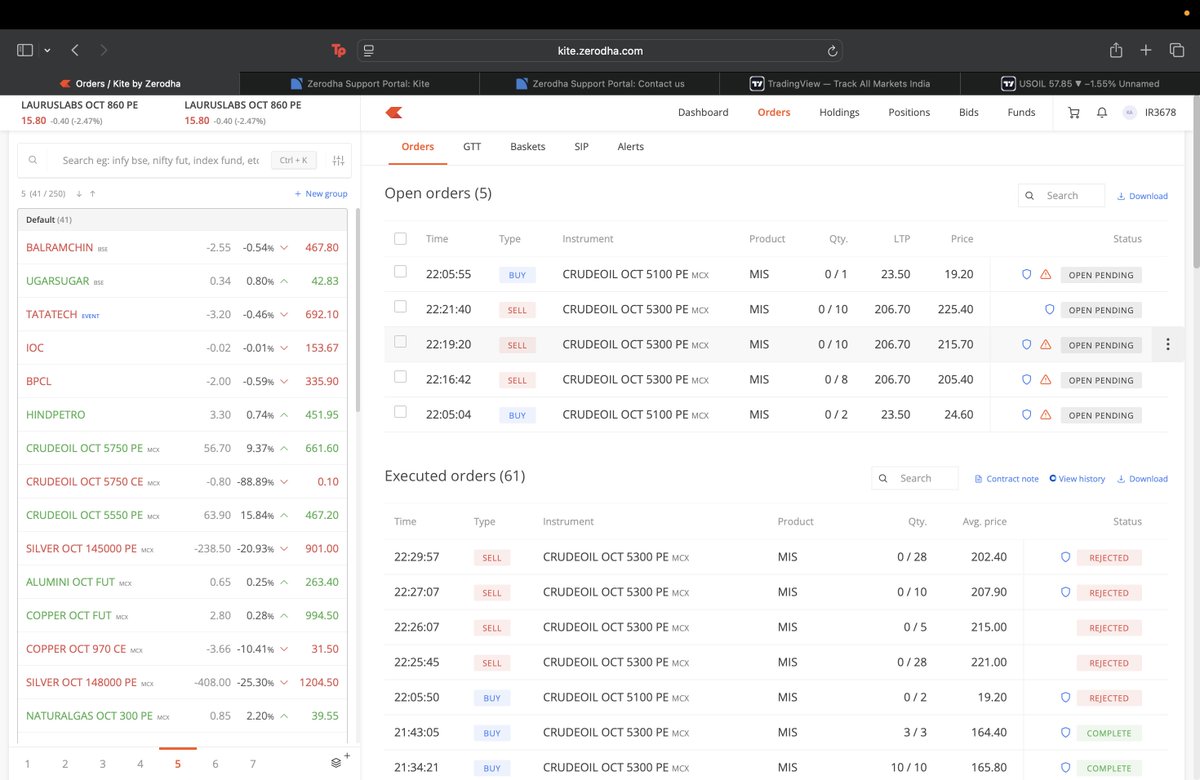The width and height of the screenshot is (1200, 780).
Task: Switch to the Alerts tab
Action: (x=631, y=147)
